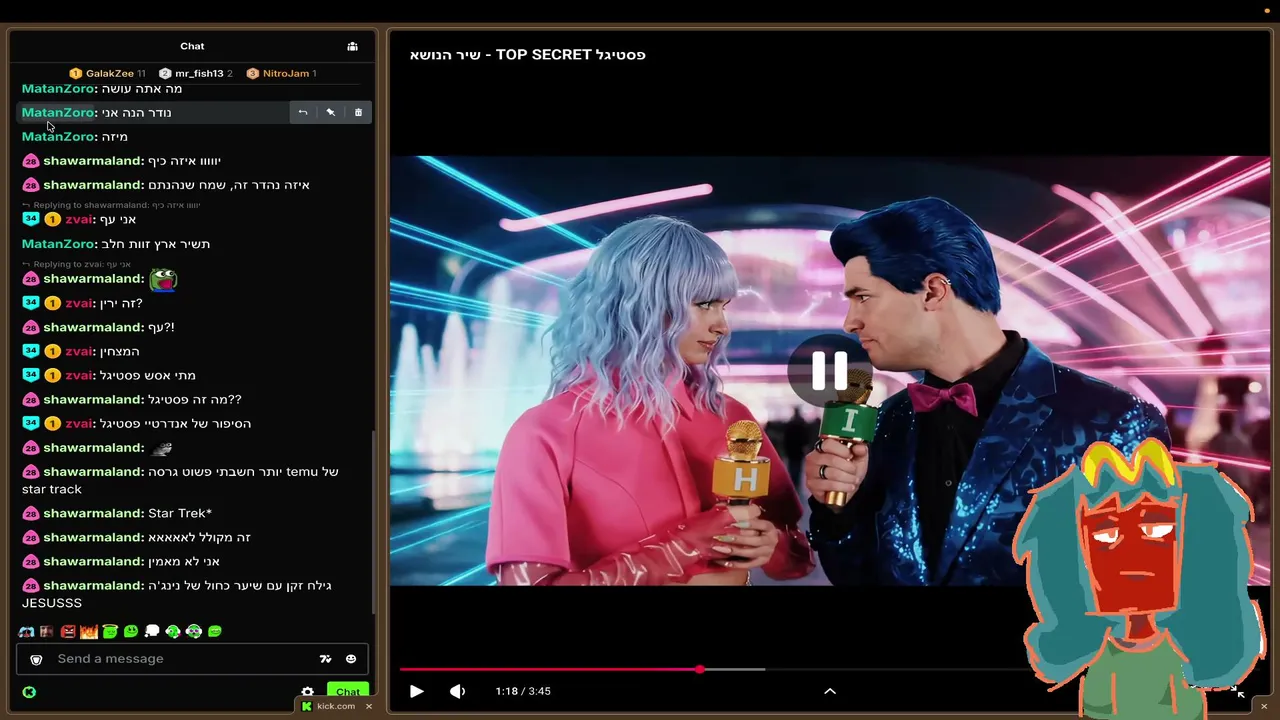Image resolution: width=1280 pixels, height=720 pixels.
Task: Click the chat identity shield icon
Action: pos(36,659)
